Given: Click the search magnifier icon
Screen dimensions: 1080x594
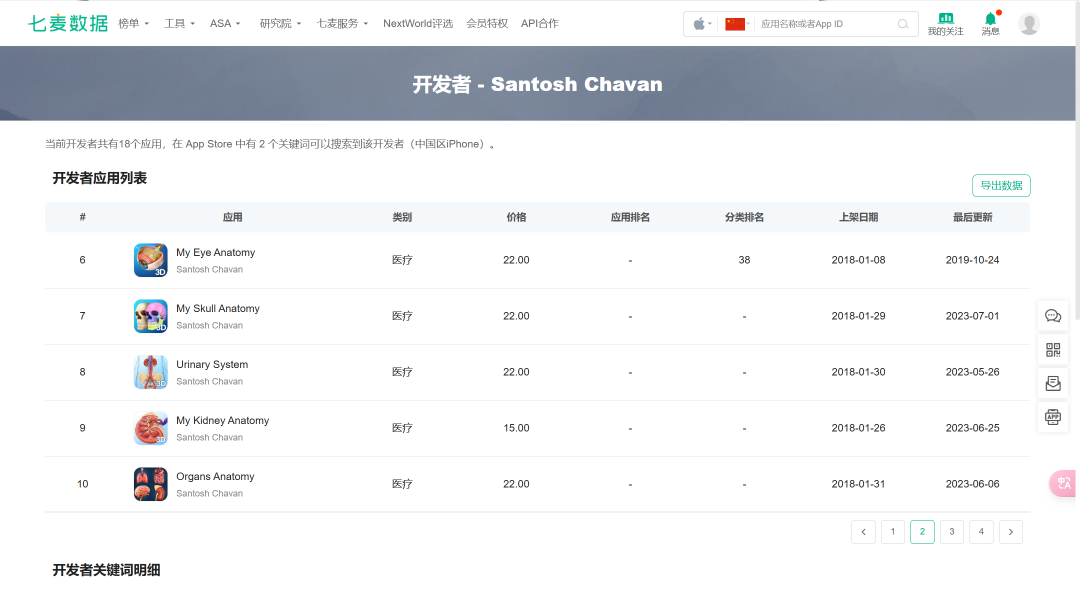Looking at the screenshot, I should tap(903, 24).
